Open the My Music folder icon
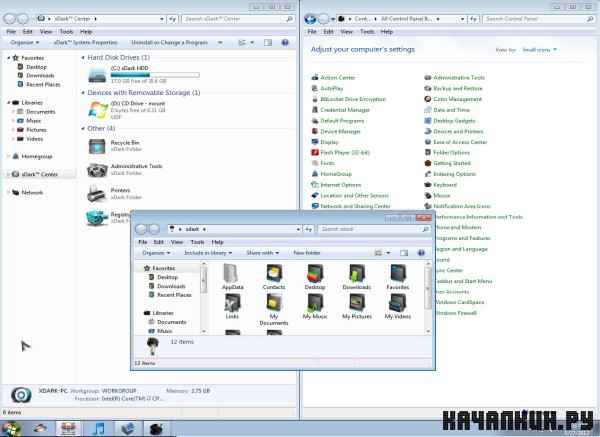The image size is (600, 437). (315, 303)
